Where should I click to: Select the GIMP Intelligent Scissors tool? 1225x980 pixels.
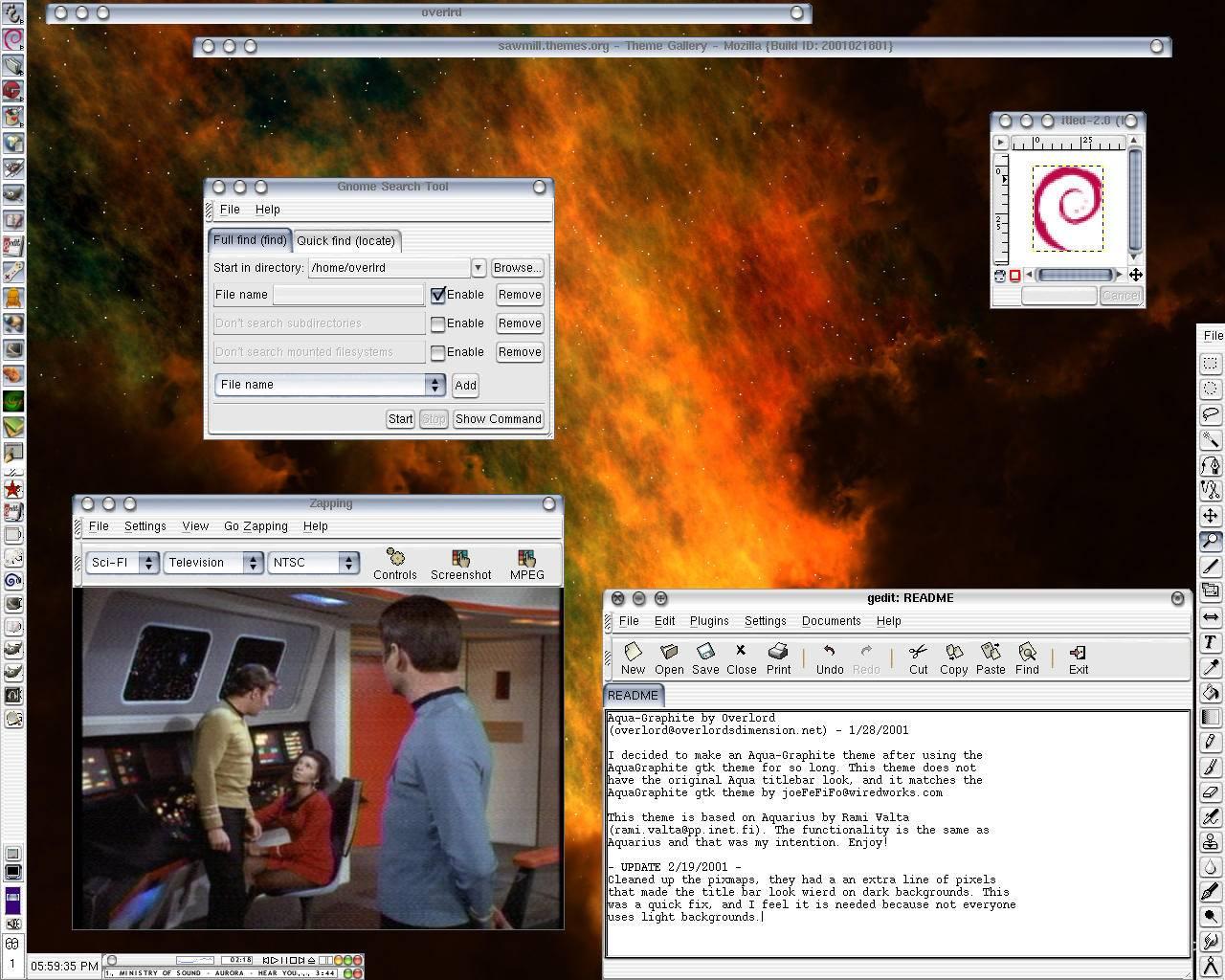tap(1211, 490)
